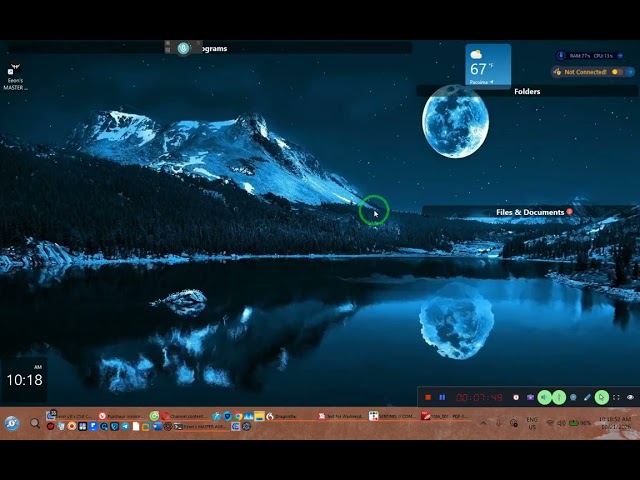Open the Opera Channel content taskbar window
The height and width of the screenshot is (480, 640).
click(x=184, y=416)
